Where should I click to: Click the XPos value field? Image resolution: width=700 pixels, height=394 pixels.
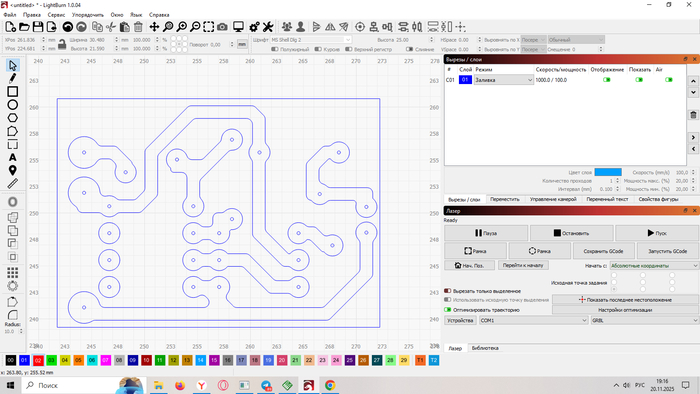27,40
